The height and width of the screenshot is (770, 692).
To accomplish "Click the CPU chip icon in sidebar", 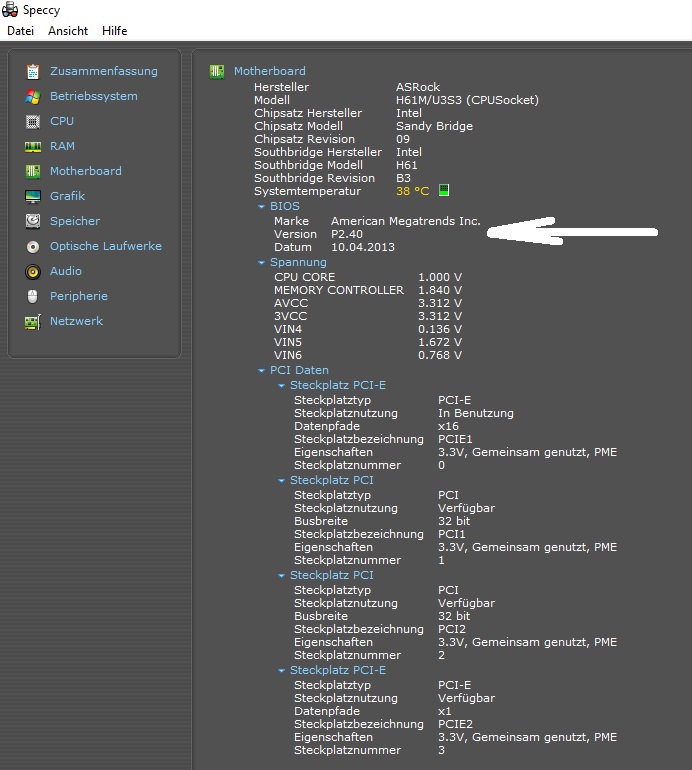I will [x=33, y=122].
